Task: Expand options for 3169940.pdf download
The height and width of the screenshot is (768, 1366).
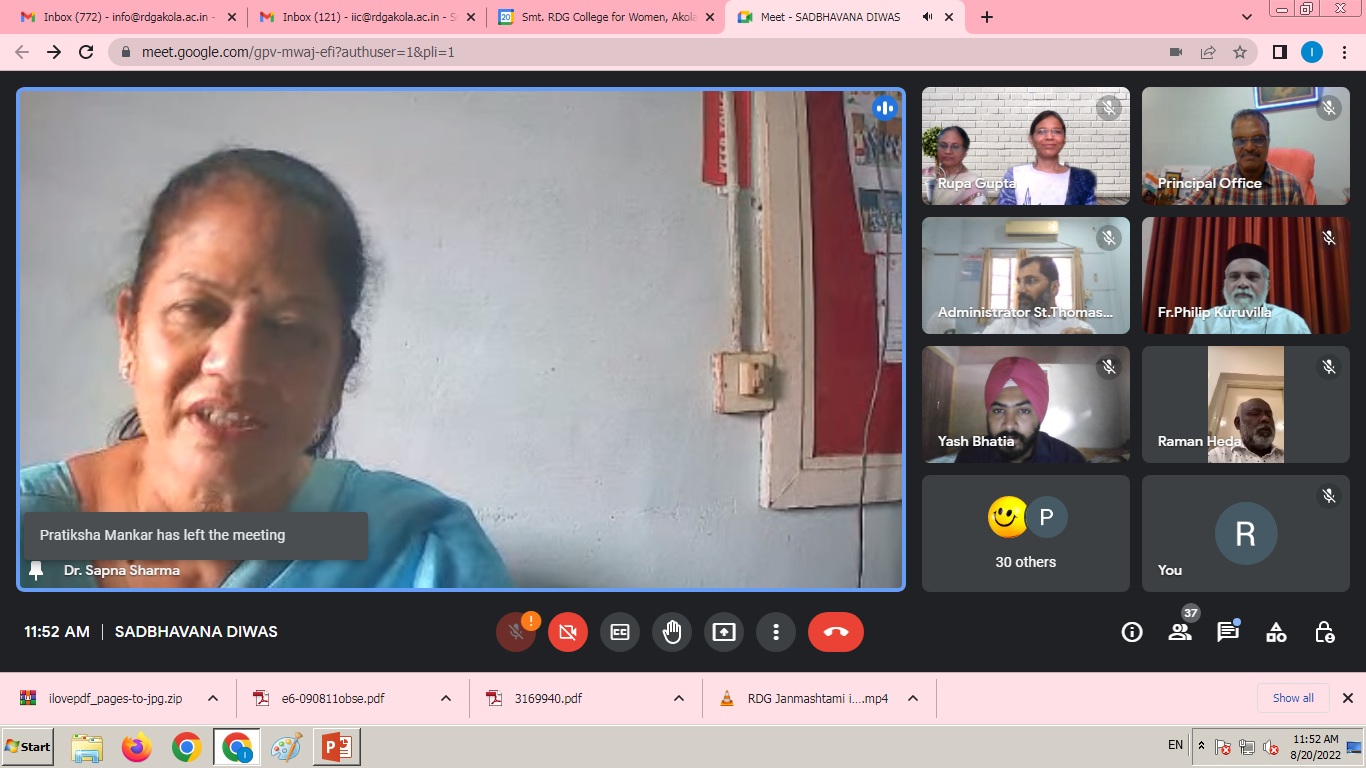Action: coord(679,699)
